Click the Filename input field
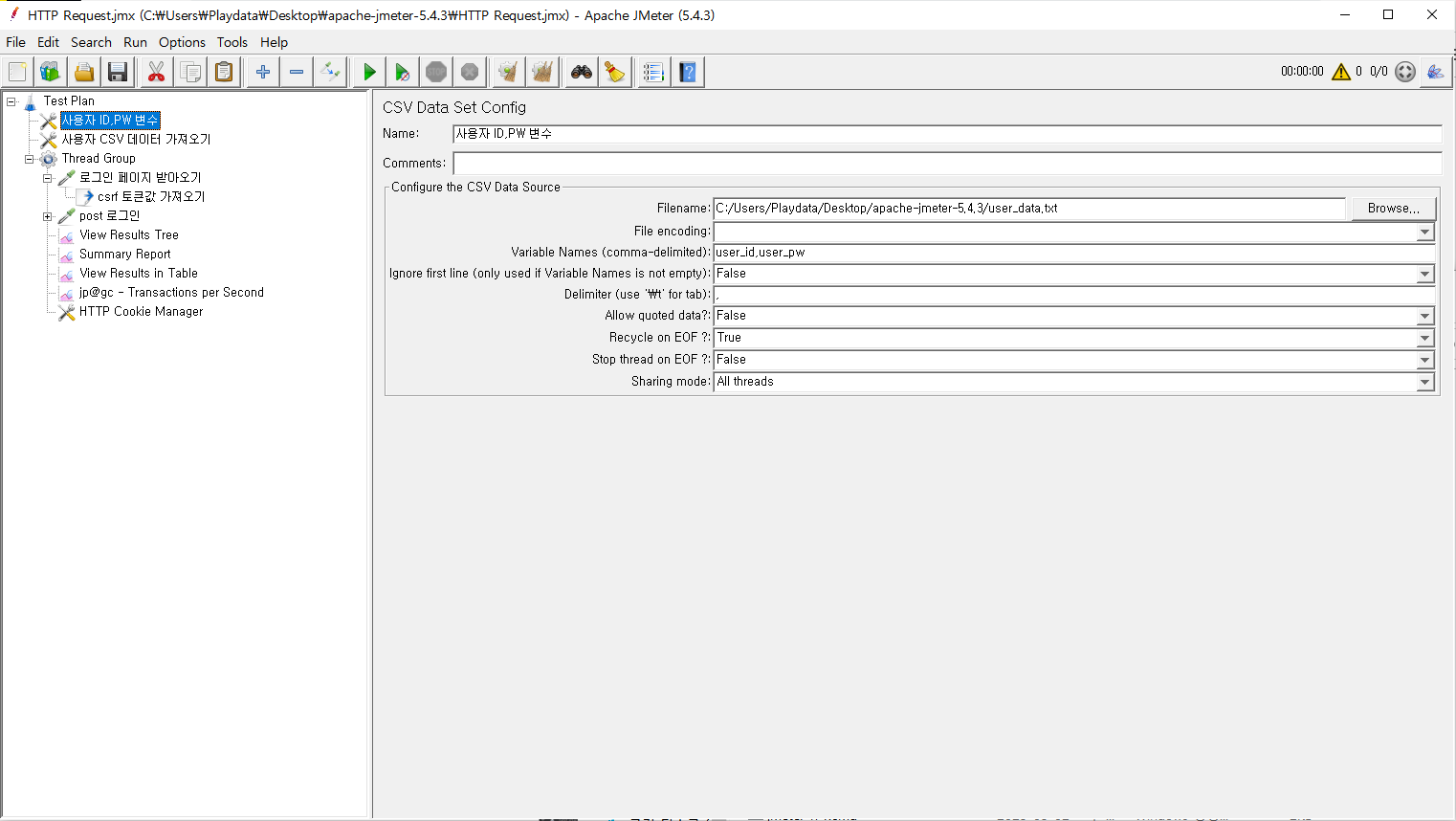Screen dimensions: 1456x821 pos(1029,209)
